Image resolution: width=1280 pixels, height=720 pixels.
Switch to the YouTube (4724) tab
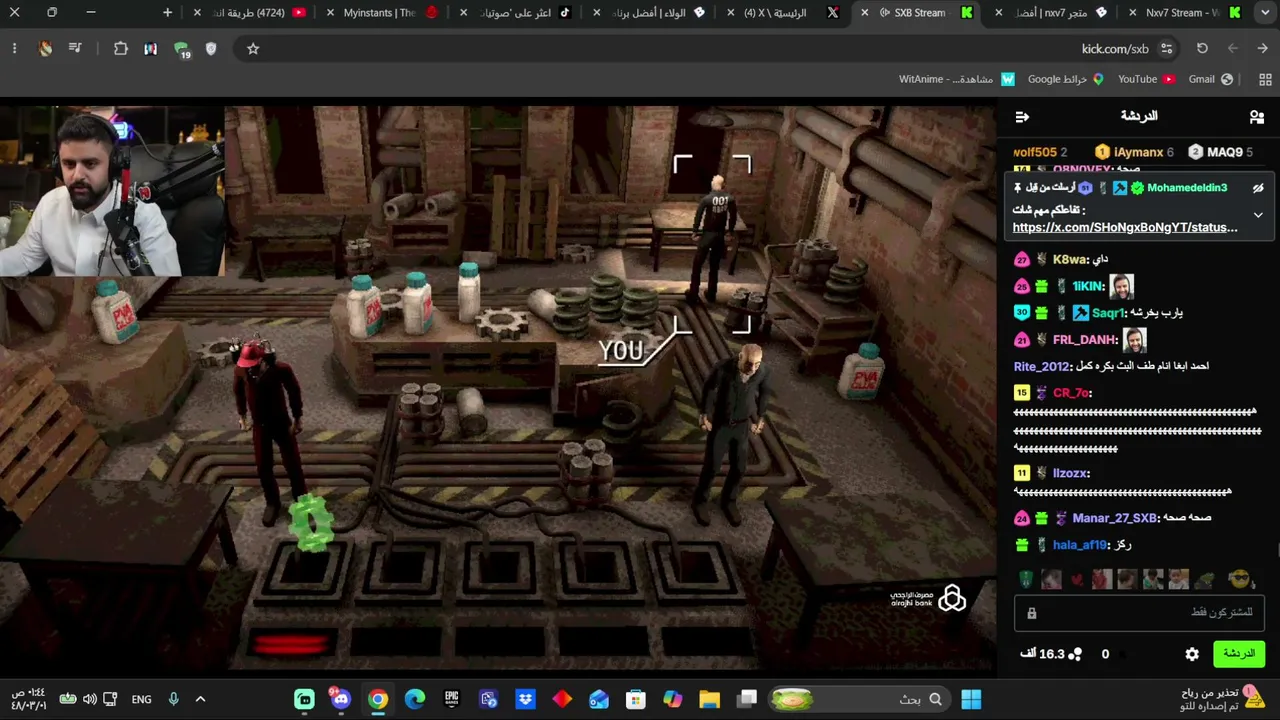[250, 13]
